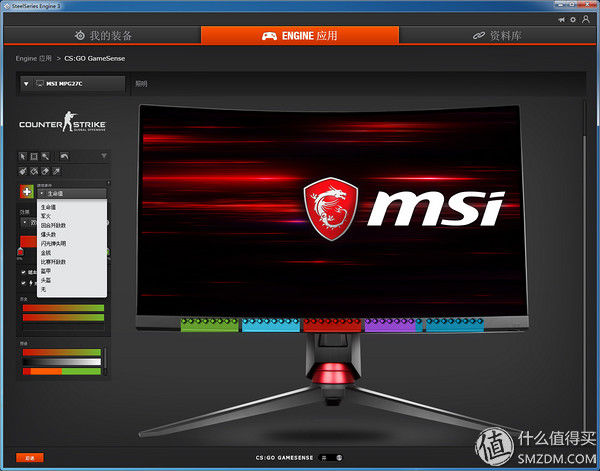
Task: Click the SteelSeries Engine 3 title icon
Action: [x=7, y=6]
